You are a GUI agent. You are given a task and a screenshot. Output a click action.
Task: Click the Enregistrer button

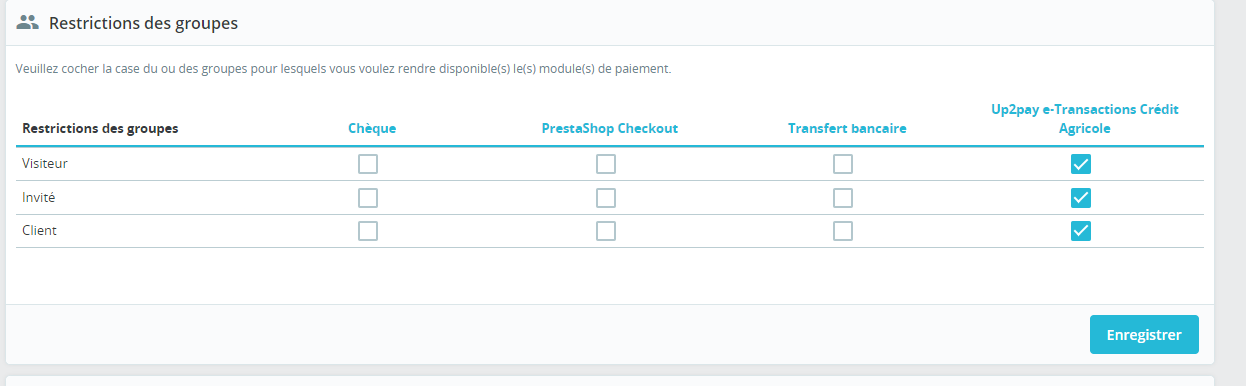[x=1144, y=335]
